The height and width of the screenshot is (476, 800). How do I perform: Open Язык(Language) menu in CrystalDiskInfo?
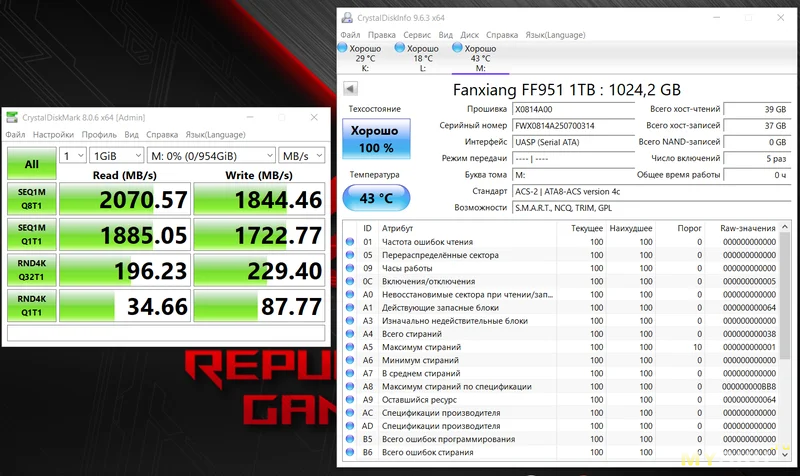coord(556,35)
